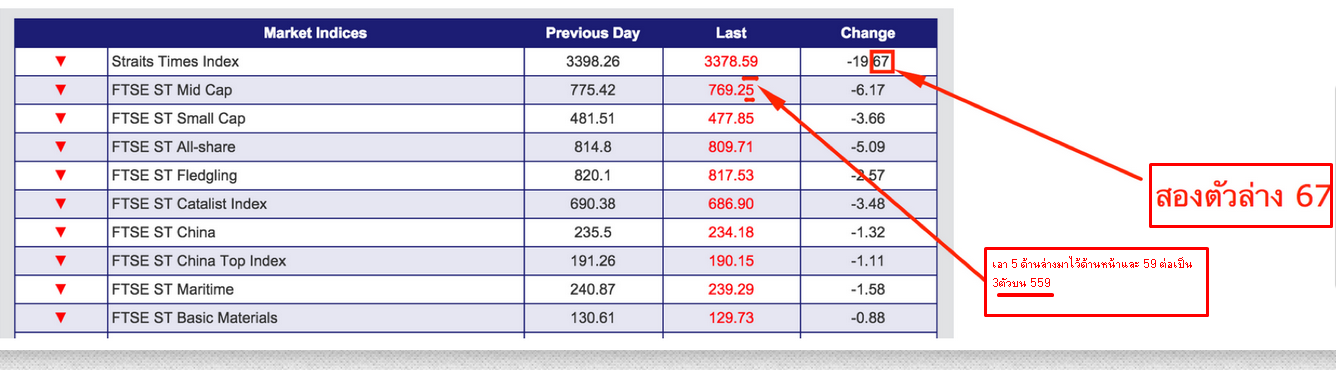Click the red down arrow beside FTSE ST All-share
This screenshot has height=373, width=1336.
click(x=61, y=147)
